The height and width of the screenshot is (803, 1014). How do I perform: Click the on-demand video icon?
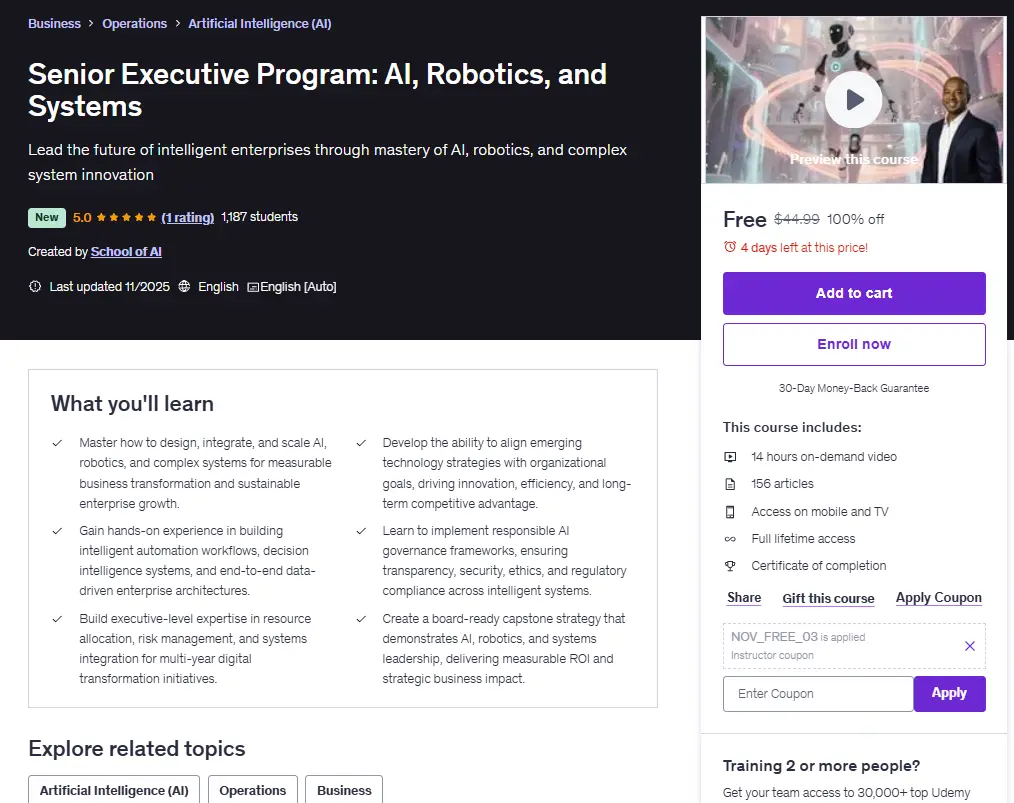730,457
